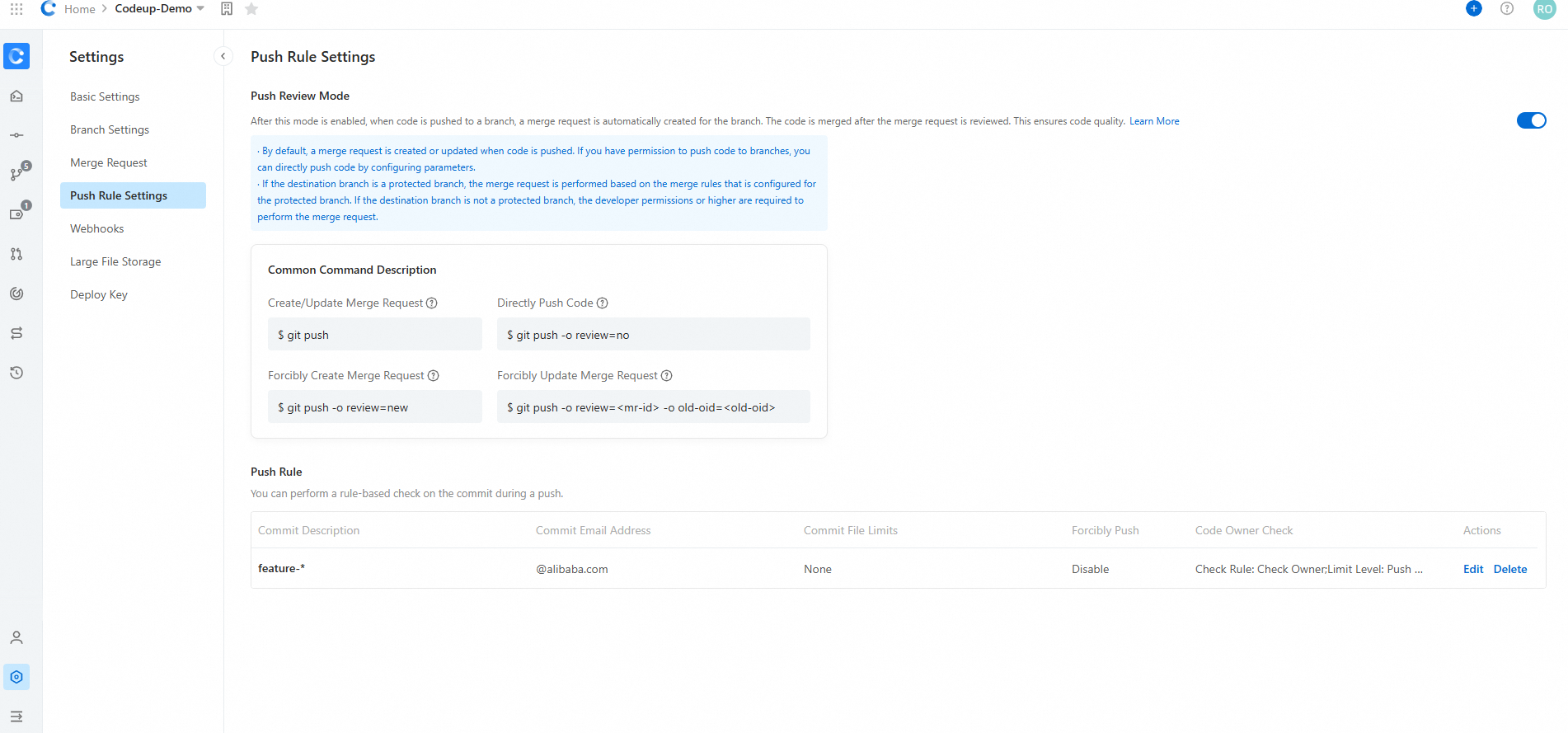Click the organization building icon
This screenshot has height=733, width=1568.
[227, 8]
